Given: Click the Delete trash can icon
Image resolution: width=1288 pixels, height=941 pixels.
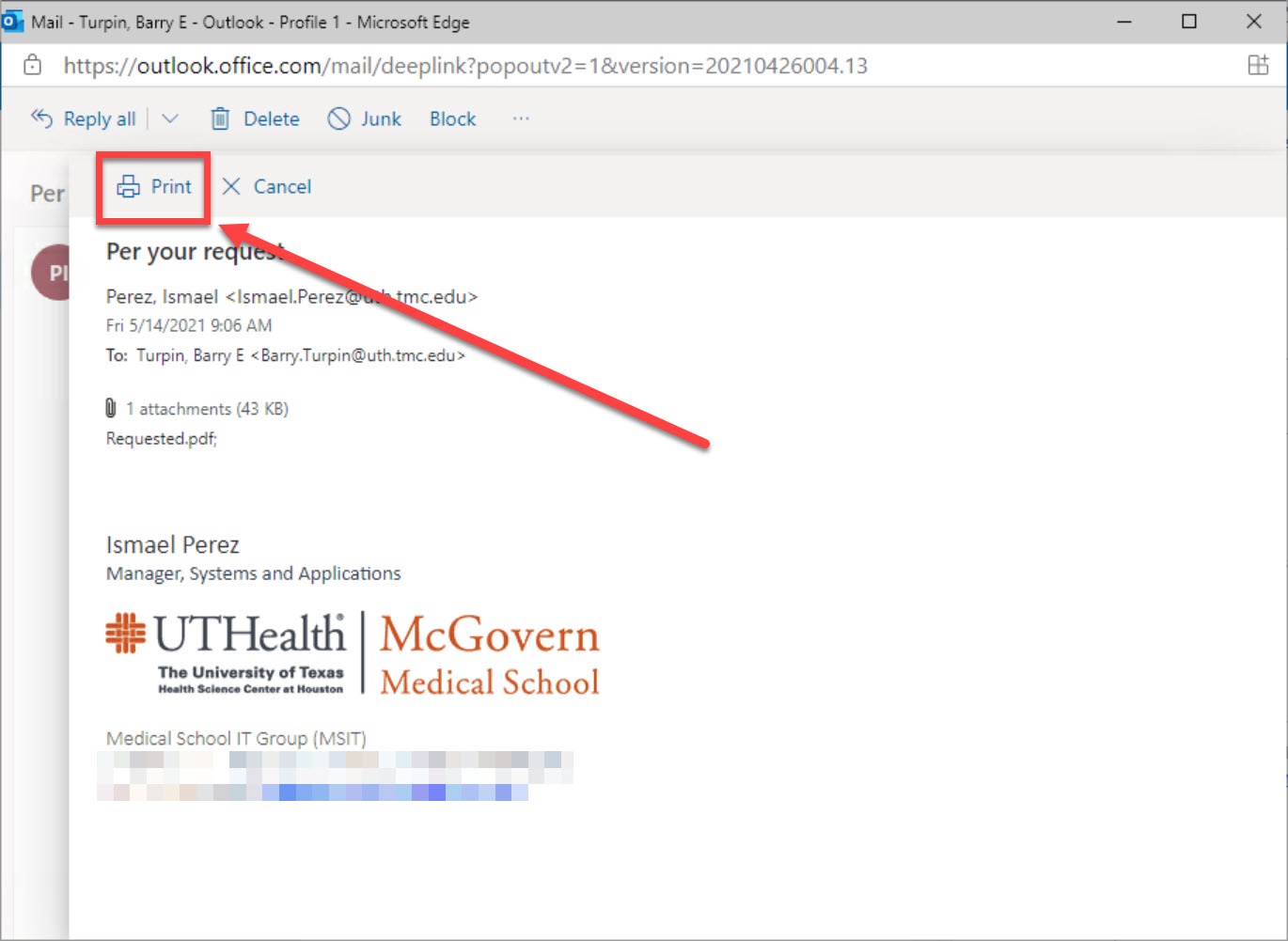Looking at the screenshot, I should point(220,118).
